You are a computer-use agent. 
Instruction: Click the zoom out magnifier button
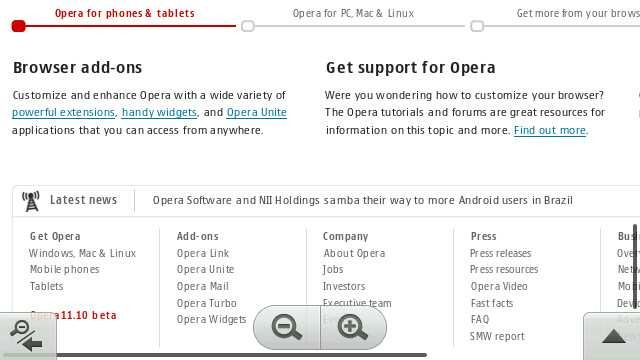coord(287,327)
